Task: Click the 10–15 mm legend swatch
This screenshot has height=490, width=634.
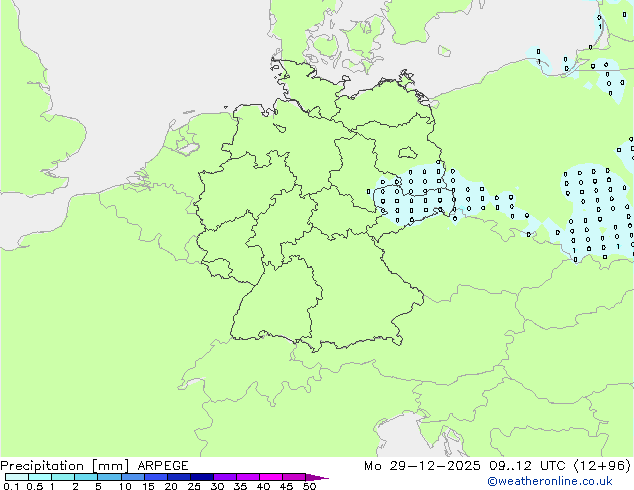Action: pyautogui.click(x=133, y=477)
